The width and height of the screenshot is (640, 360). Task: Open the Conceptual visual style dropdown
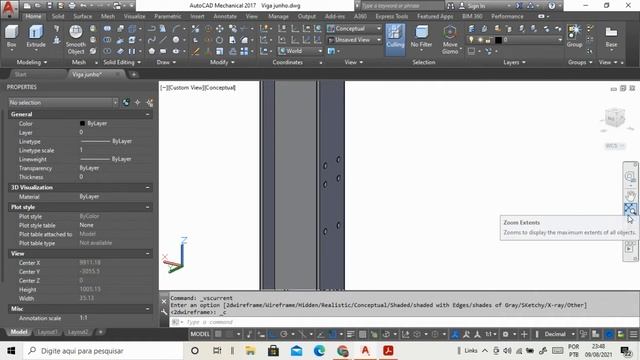[354, 29]
